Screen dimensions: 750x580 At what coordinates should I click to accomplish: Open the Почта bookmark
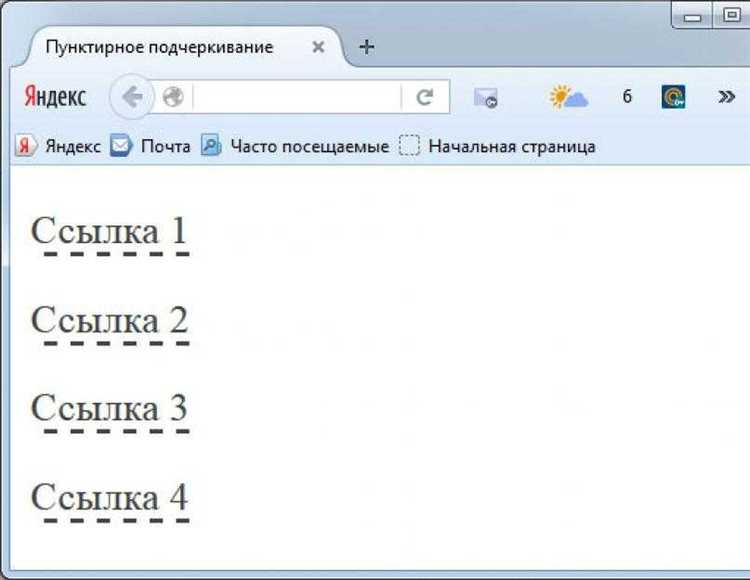150,146
